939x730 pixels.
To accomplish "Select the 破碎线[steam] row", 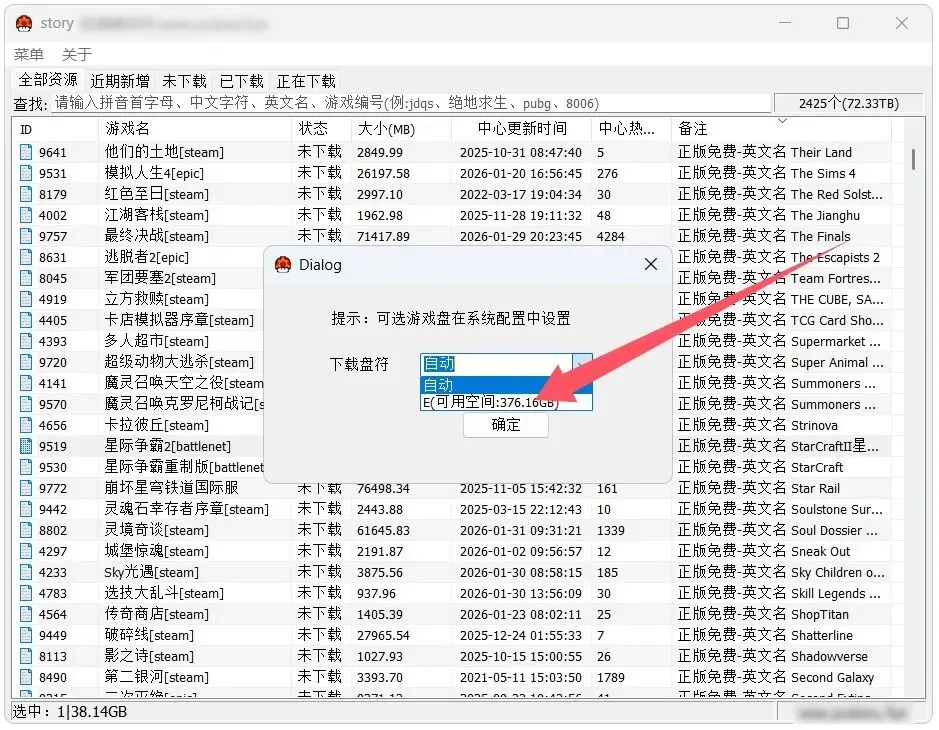I will (x=452, y=635).
